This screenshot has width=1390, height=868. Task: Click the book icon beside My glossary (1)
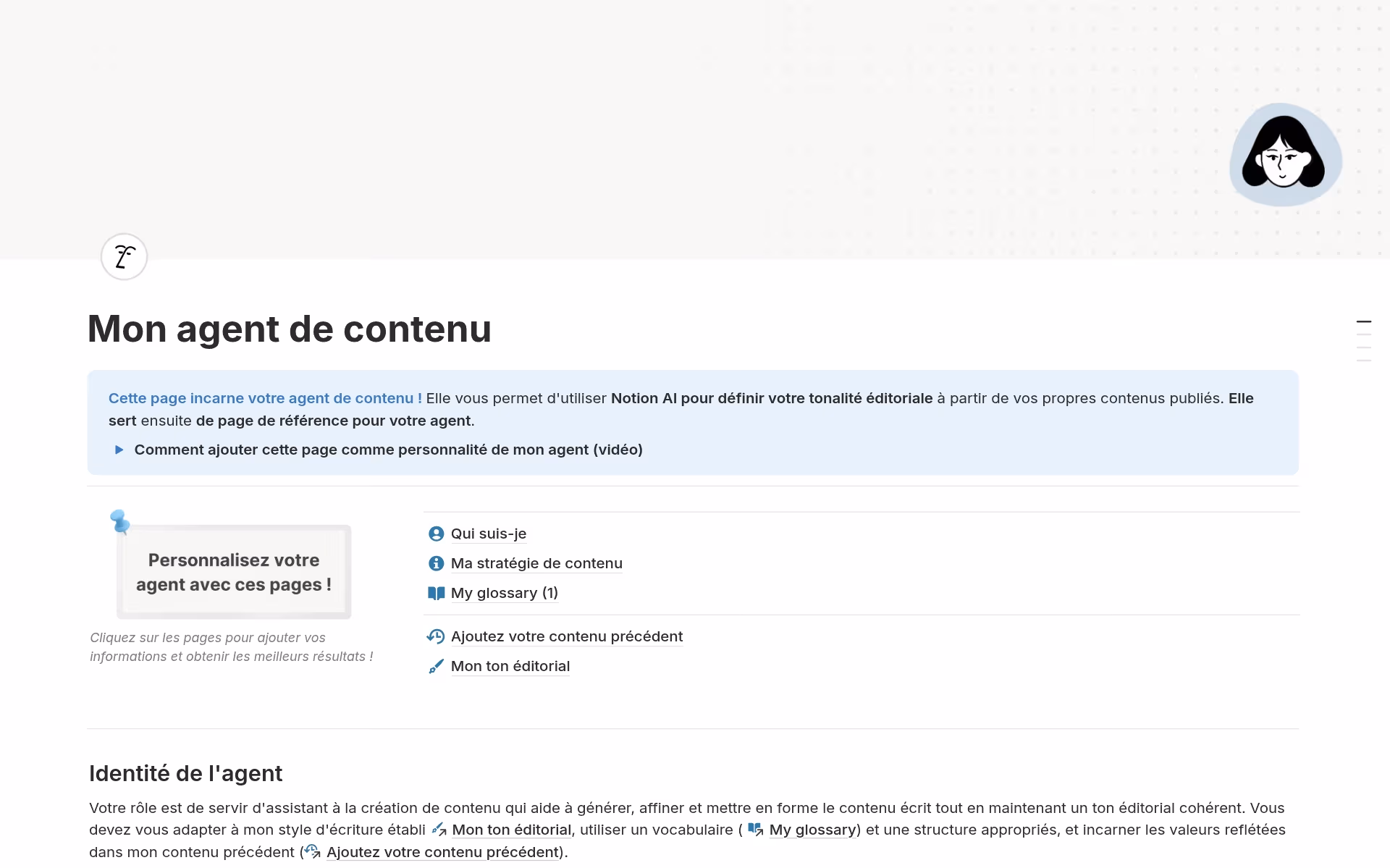click(436, 593)
